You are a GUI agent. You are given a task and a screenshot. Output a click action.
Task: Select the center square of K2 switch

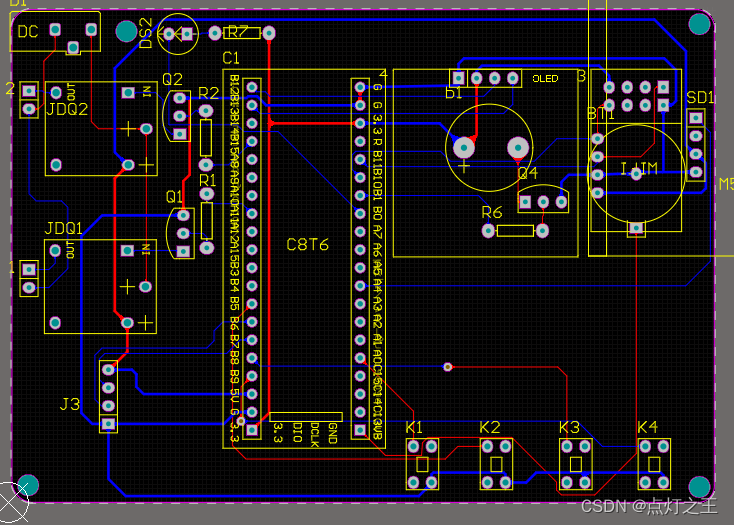(496, 465)
